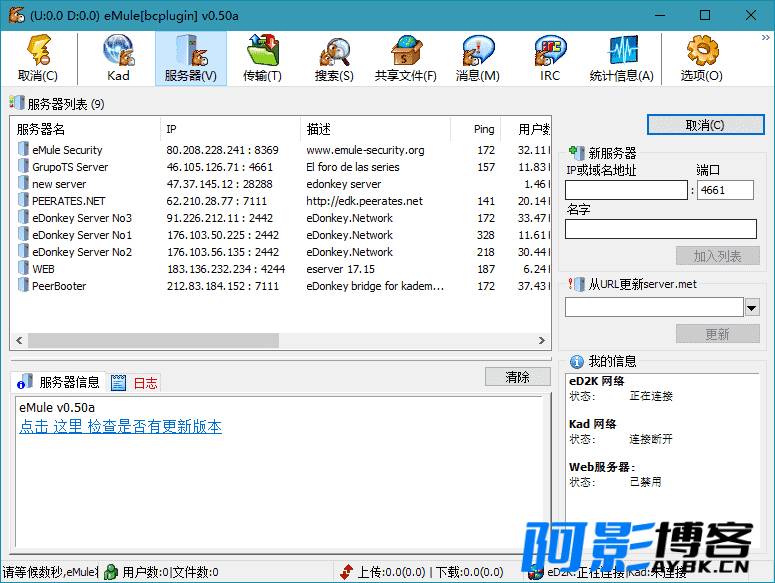Screen dimensions: 775x583
Task: Expand the server.met URL dropdown arrow
Action: tap(752, 307)
